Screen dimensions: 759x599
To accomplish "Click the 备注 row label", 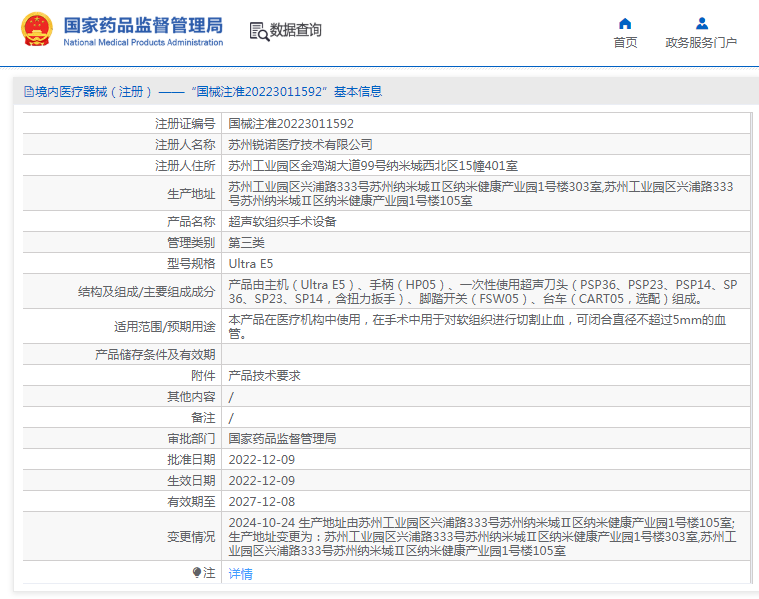I will pyautogui.click(x=203, y=418).
